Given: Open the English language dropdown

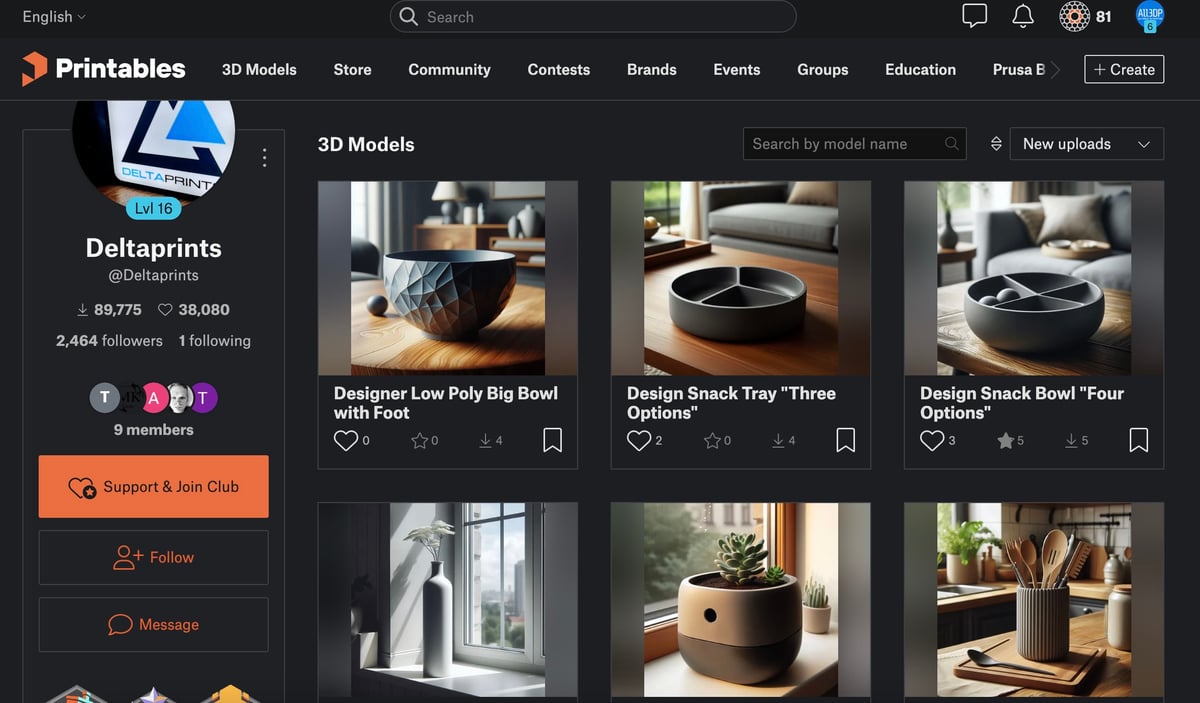Looking at the screenshot, I should pos(54,17).
